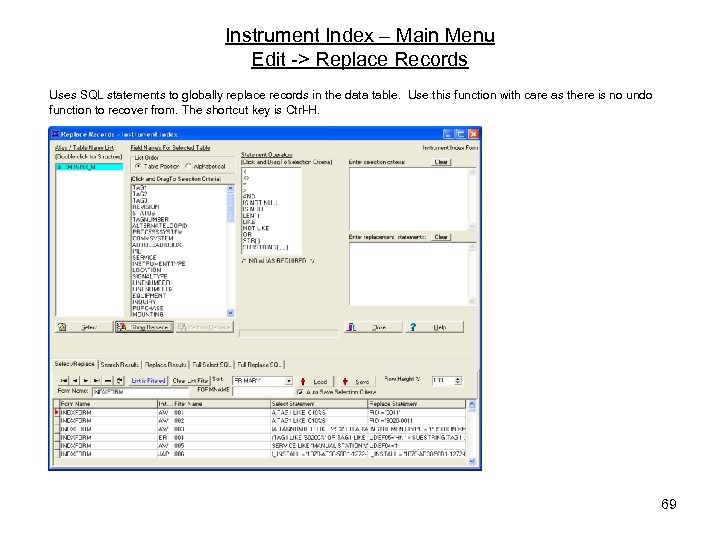Click scroll-down arrow of the saved-criteria grid

472,461
